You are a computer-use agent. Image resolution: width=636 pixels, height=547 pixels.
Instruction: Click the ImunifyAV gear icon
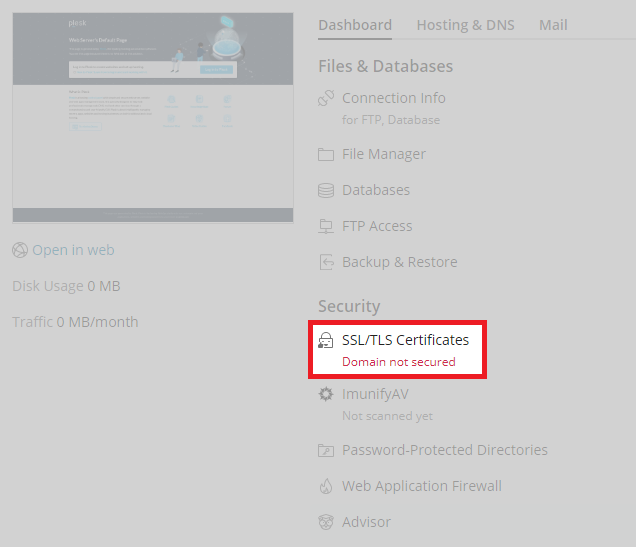pos(326,394)
